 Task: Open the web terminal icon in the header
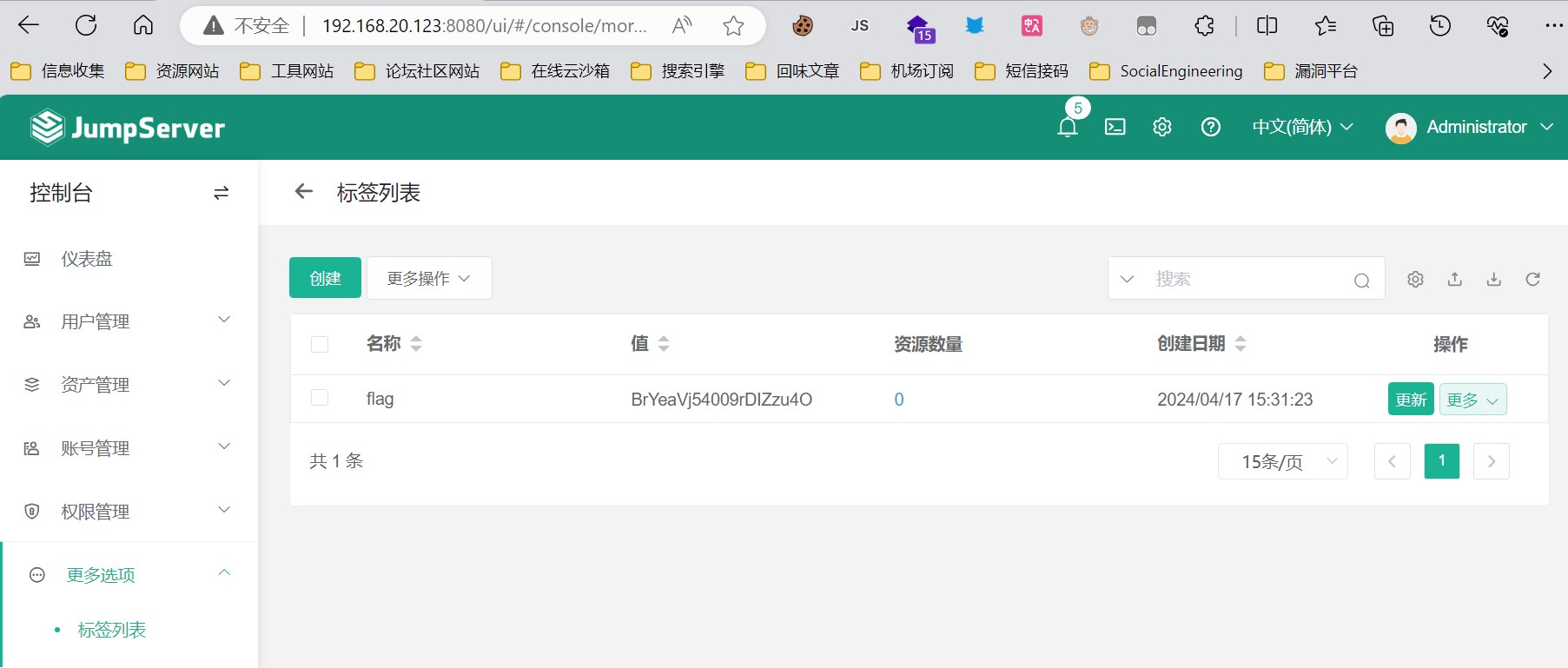tap(1115, 127)
